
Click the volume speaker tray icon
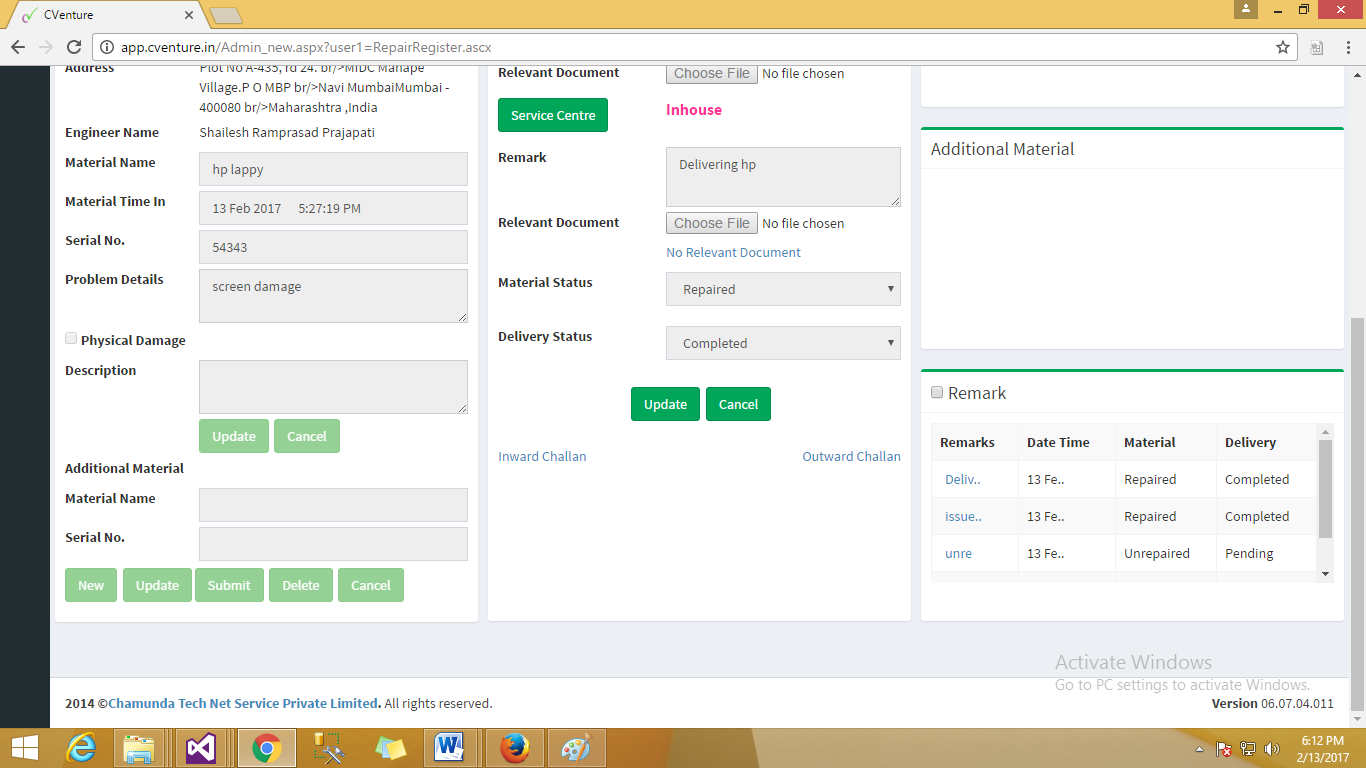(x=1272, y=749)
